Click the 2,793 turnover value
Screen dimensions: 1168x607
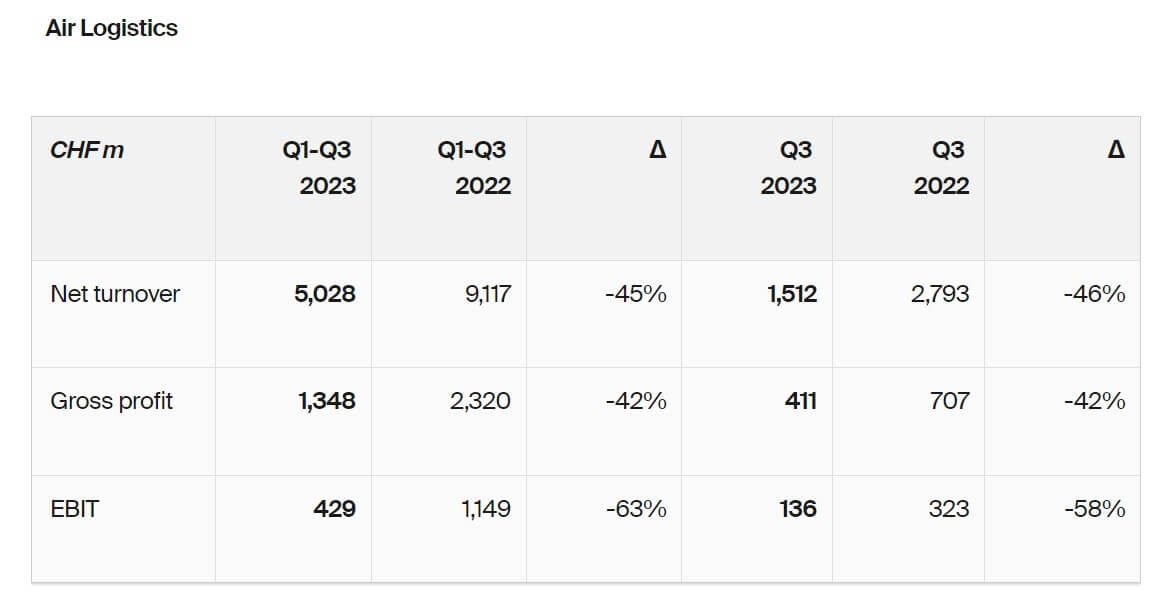coord(940,294)
